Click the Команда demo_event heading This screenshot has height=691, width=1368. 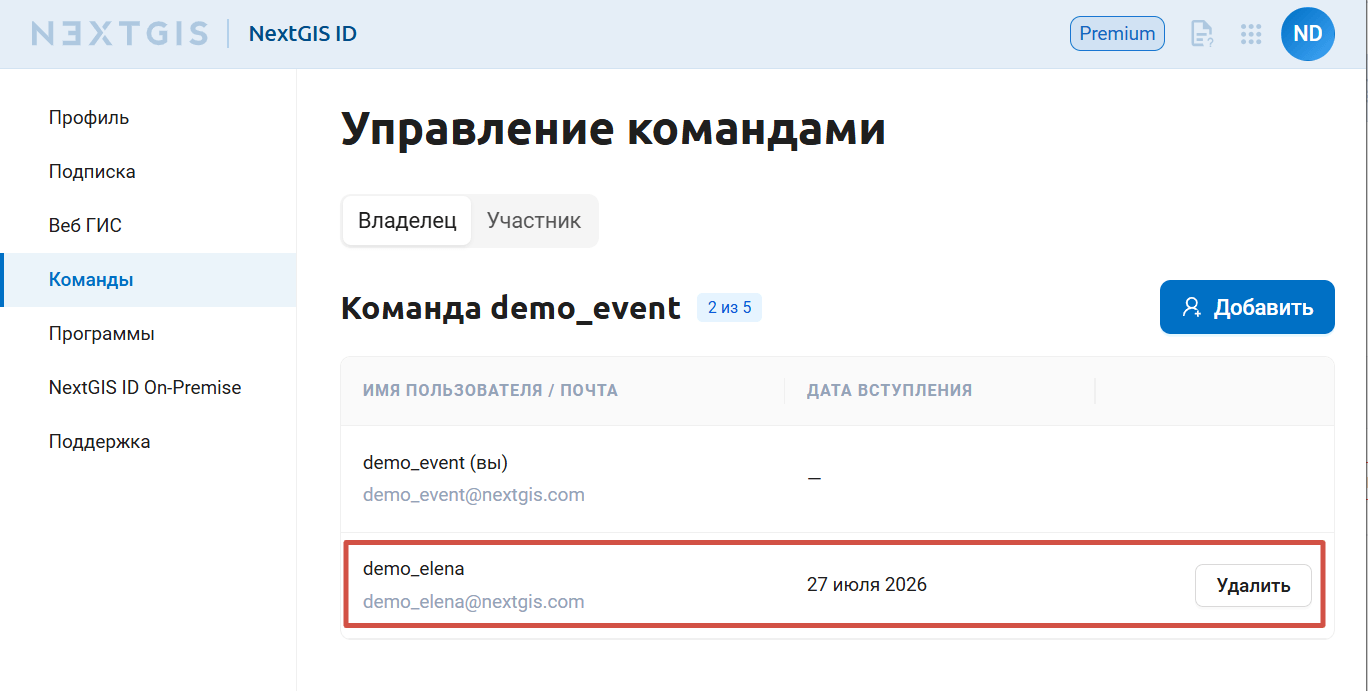click(x=511, y=308)
